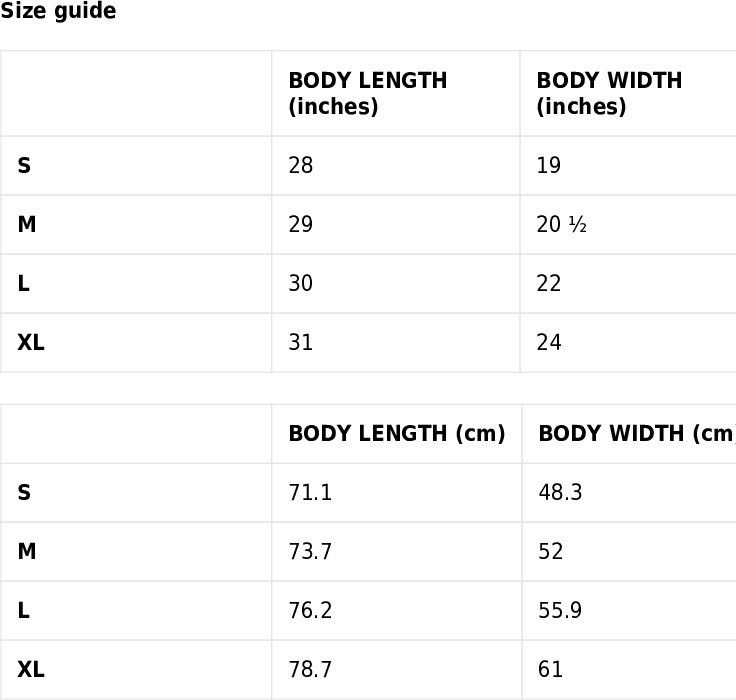Select the 30 inch body length cell
736x700 pixels.
(x=300, y=284)
